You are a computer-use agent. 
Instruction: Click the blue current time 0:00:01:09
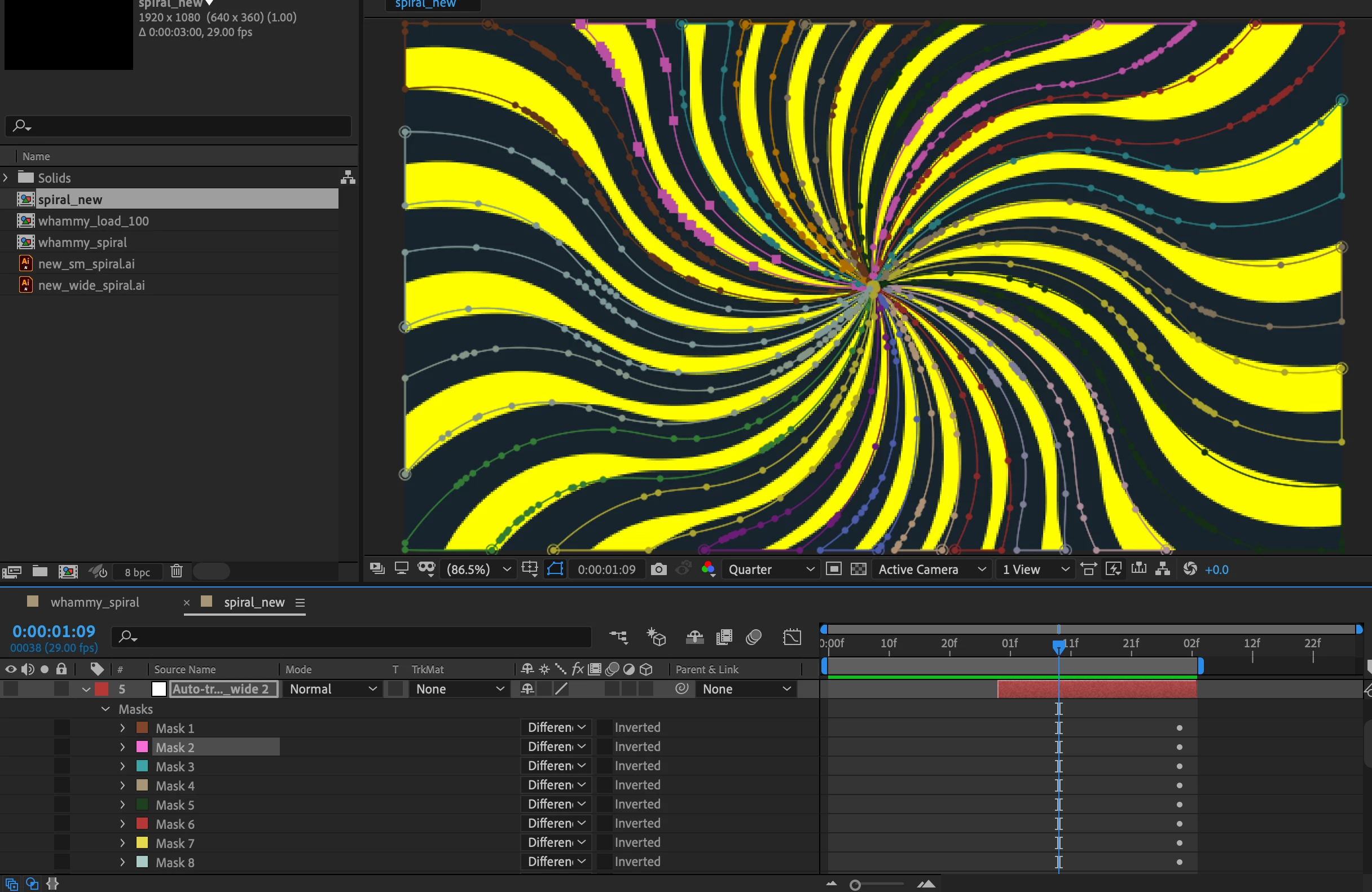click(x=54, y=631)
